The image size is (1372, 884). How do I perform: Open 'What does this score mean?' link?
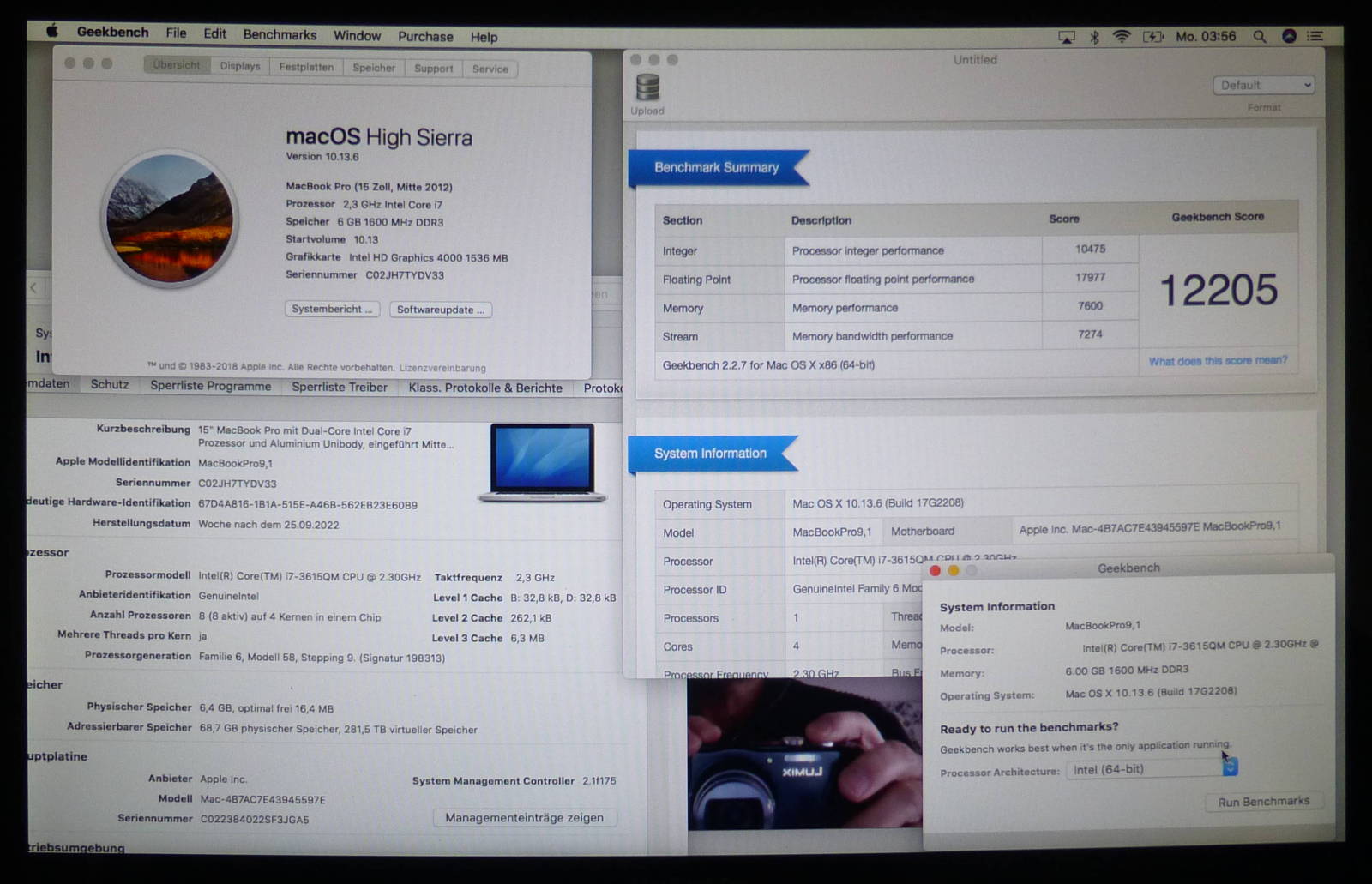[x=1218, y=361]
